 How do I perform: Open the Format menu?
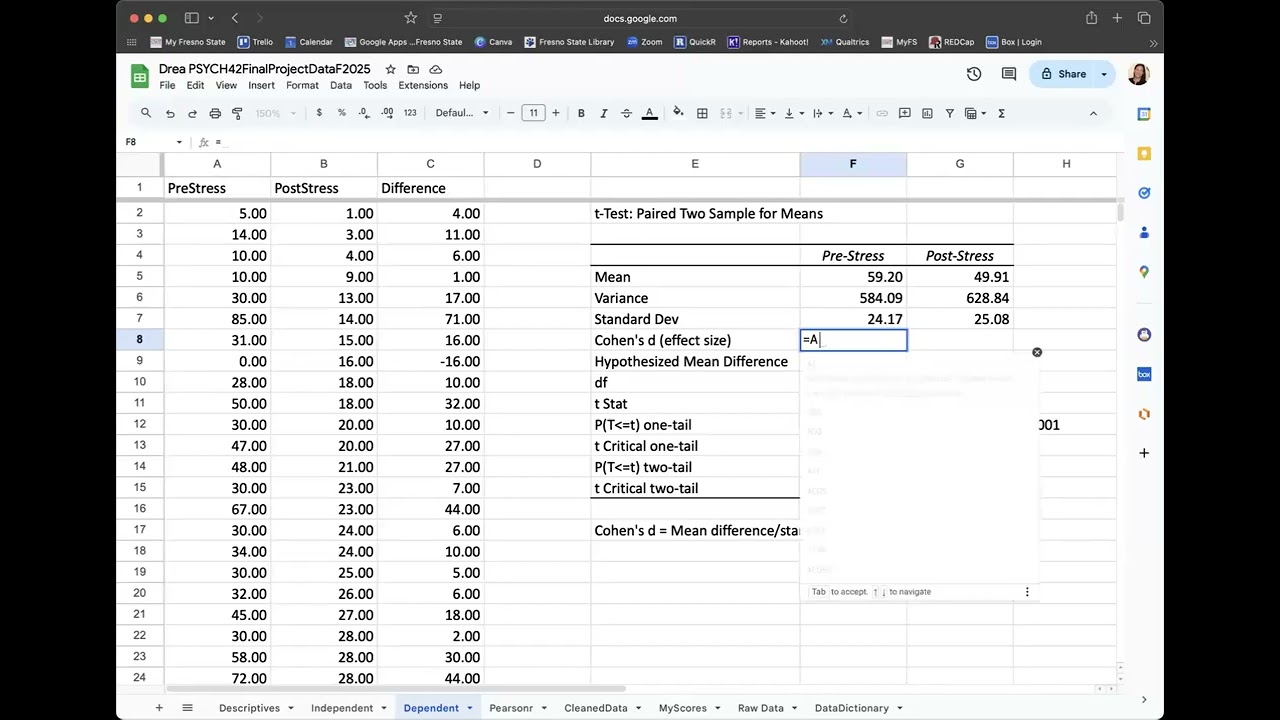pos(302,85)
